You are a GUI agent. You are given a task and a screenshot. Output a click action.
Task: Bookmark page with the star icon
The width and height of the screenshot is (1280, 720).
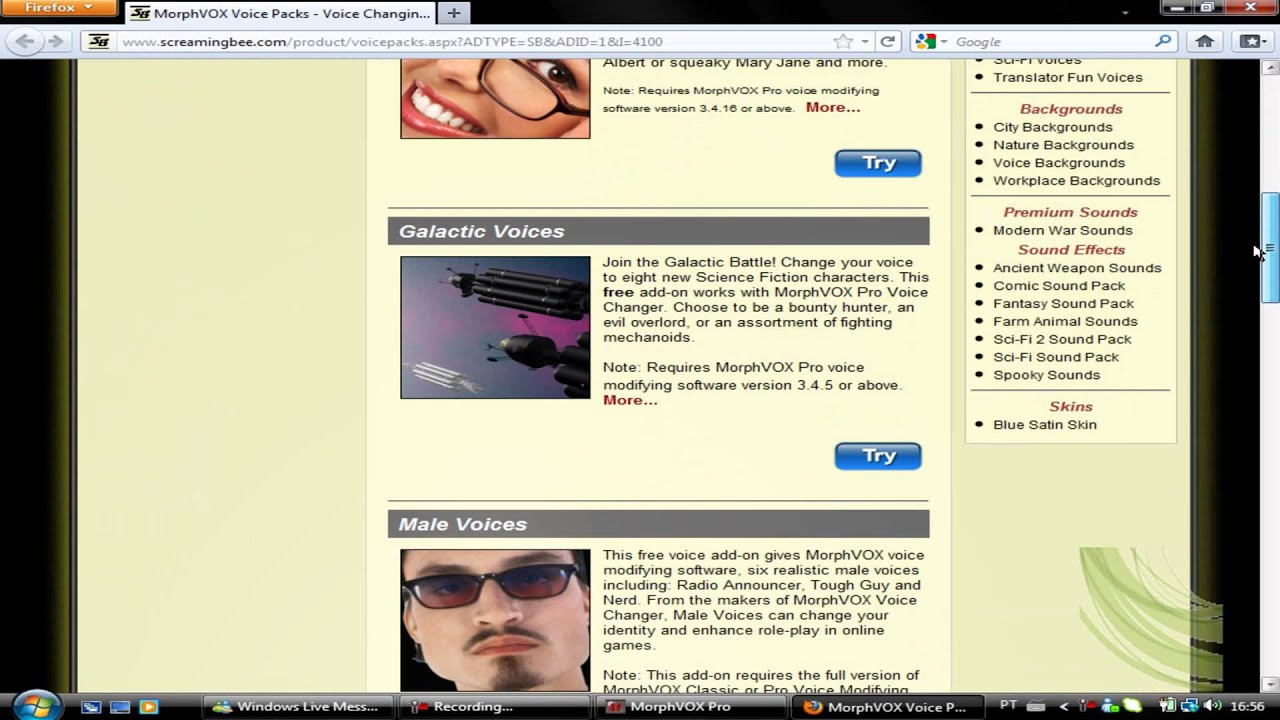tap(843, 41)
